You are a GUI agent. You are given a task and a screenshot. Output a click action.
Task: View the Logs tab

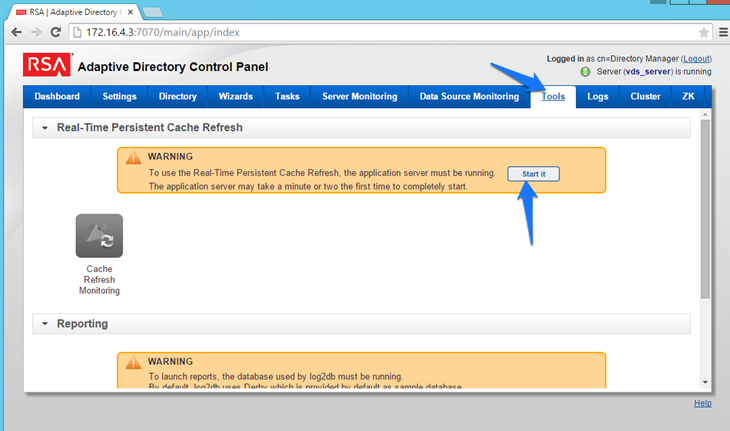coord(598,96)
